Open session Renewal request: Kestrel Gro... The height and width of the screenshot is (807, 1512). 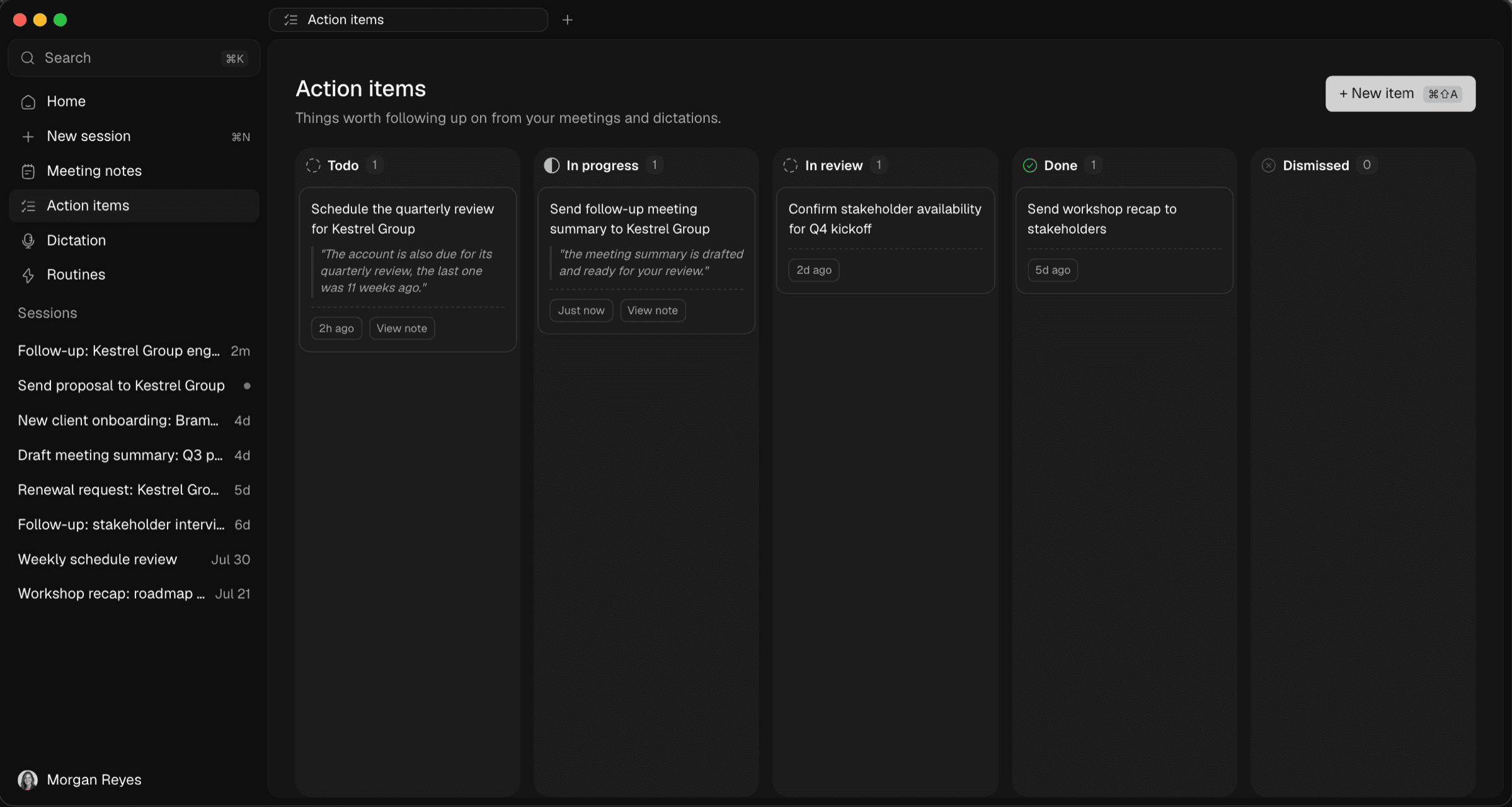(x=134, y=489)
